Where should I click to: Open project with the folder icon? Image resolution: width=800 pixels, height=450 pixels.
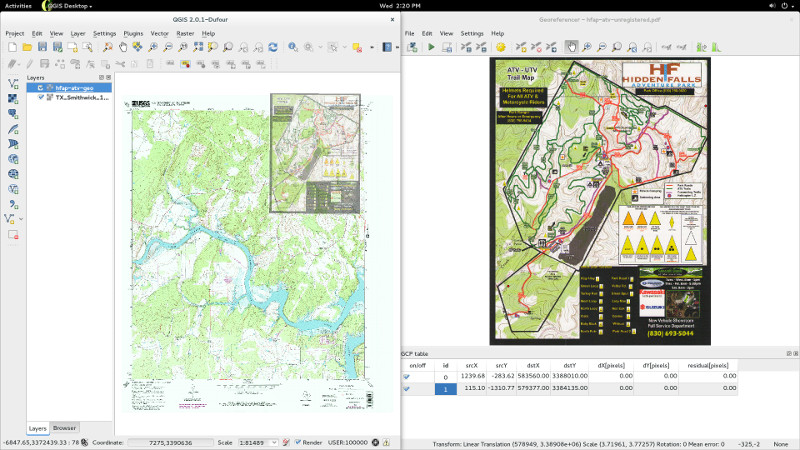point(27,47)
